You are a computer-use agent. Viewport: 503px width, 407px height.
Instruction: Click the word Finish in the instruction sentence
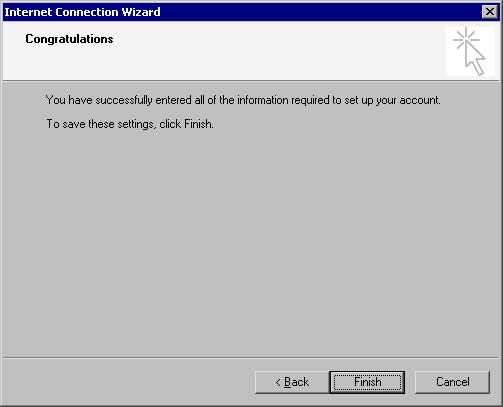198,124
